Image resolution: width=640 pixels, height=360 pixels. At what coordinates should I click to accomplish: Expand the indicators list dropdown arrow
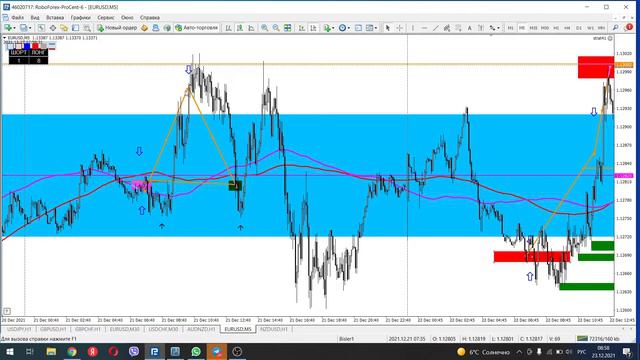[x=333, y=28]
